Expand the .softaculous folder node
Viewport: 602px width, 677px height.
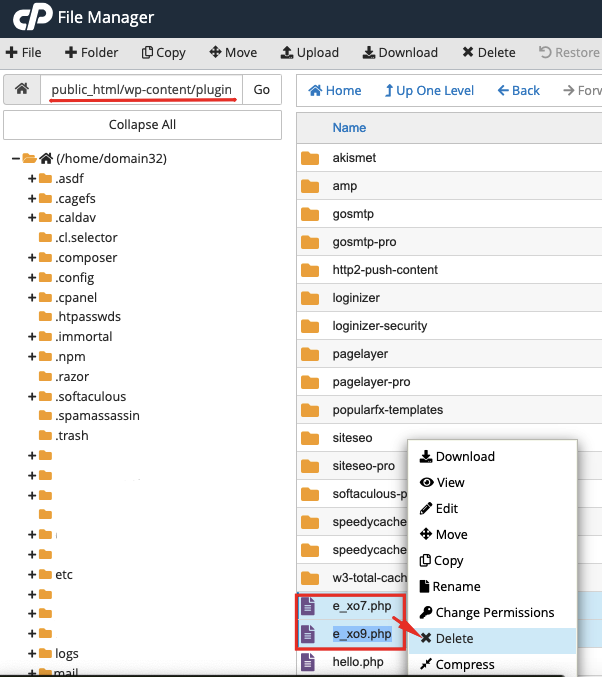click(x=32, y=396)
